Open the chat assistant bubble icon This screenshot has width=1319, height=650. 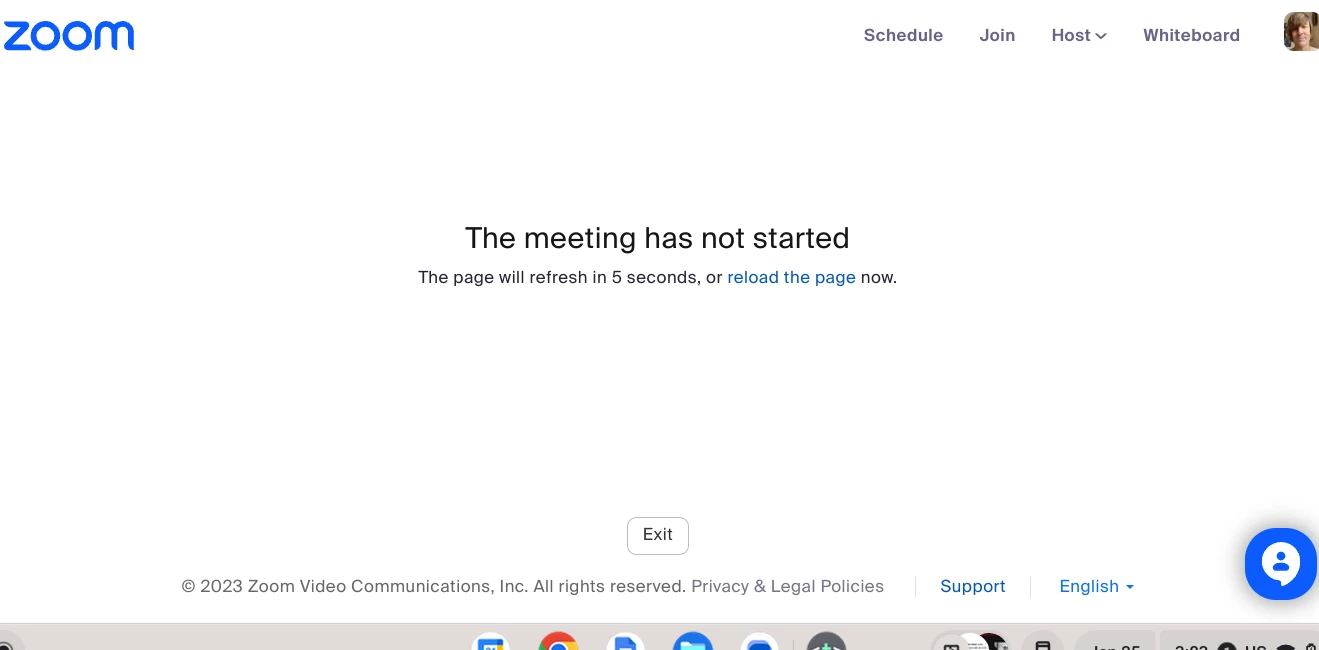click(1281, 564)
